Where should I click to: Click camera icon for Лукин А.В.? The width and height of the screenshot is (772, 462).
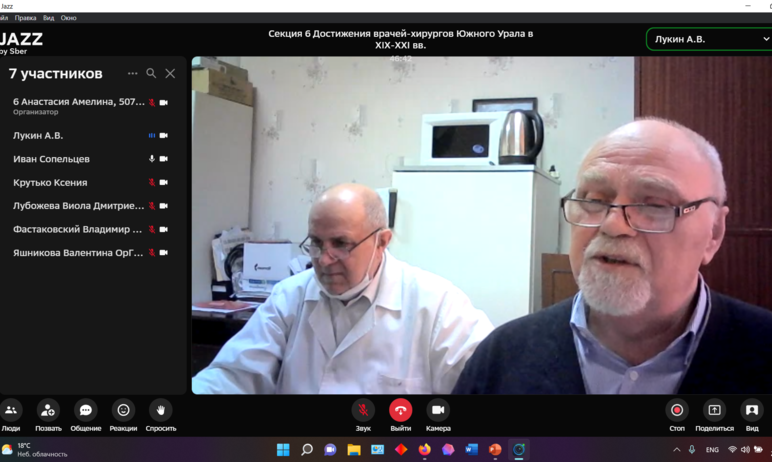[163, 135]
